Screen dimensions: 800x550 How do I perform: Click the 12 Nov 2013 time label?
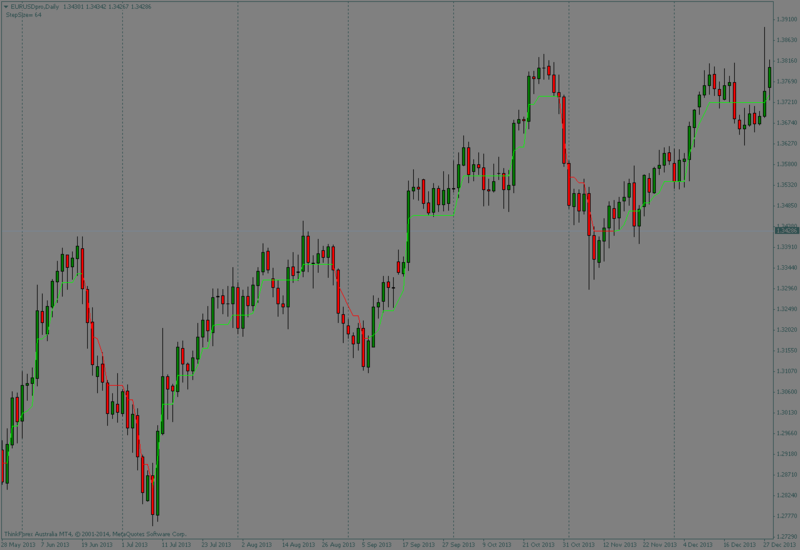[x=618, y=545]
